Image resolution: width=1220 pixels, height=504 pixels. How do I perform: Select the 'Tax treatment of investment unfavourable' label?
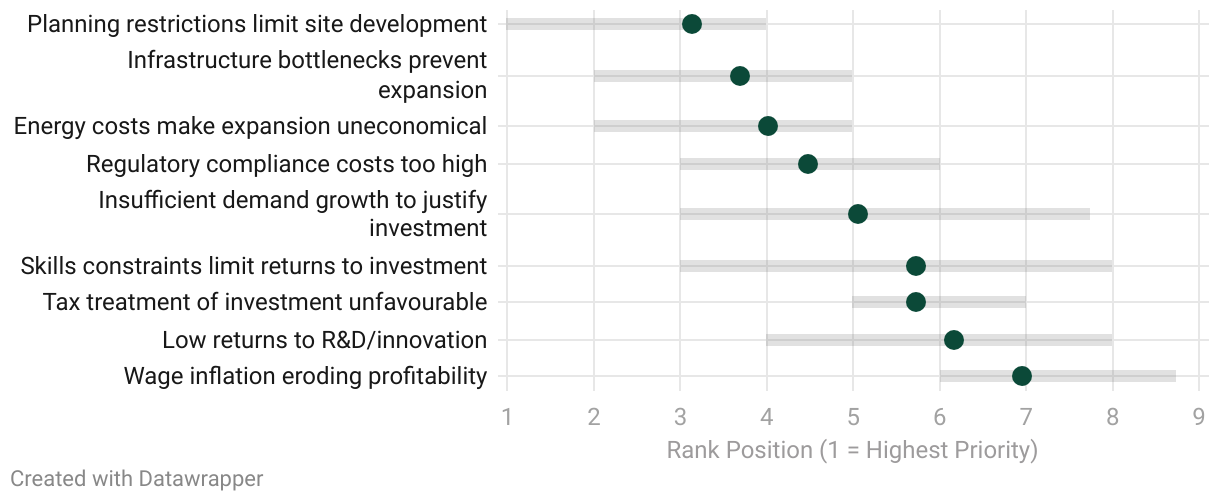[265, 302]
